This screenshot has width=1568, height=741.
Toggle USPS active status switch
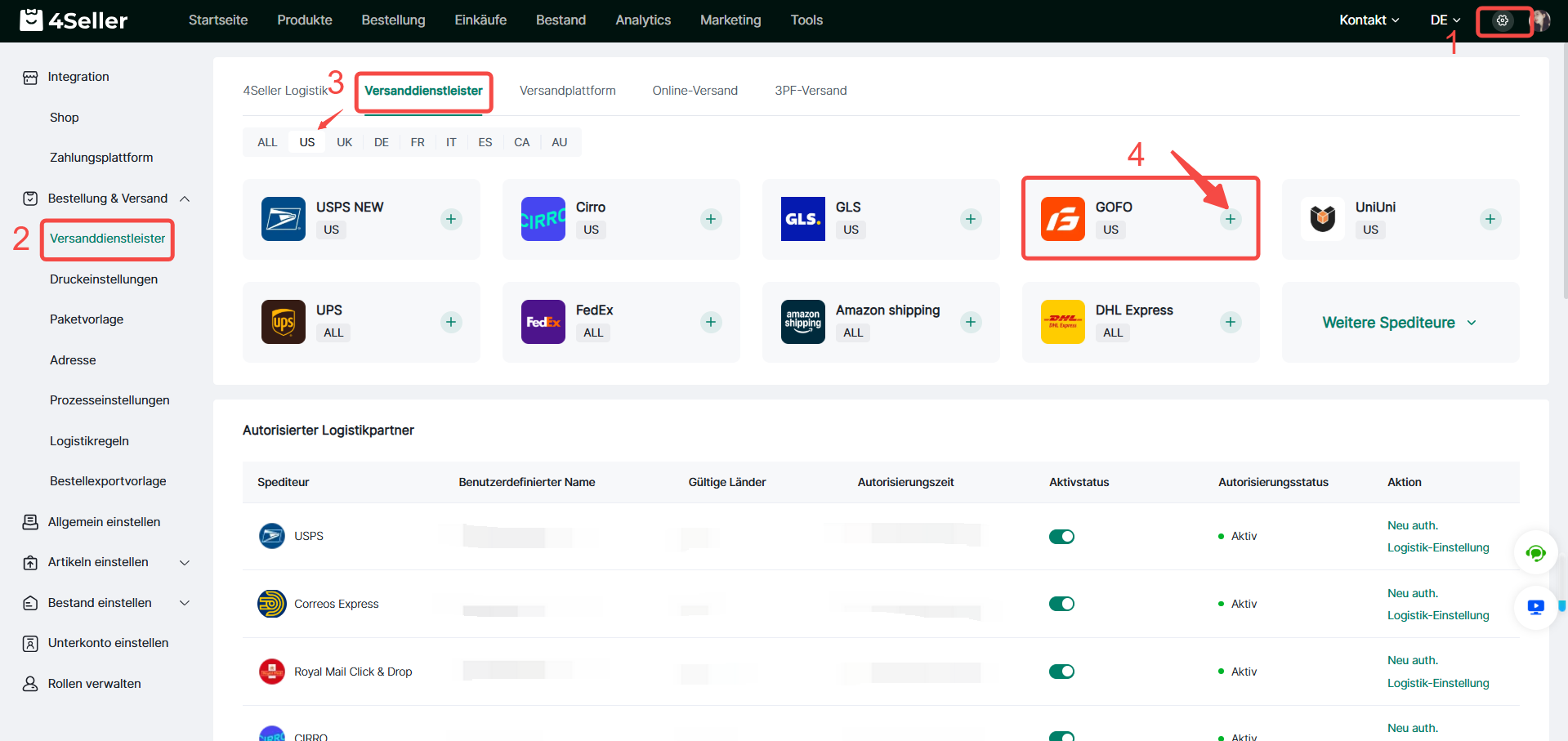pyautogui.click(x=1061, y=537)
